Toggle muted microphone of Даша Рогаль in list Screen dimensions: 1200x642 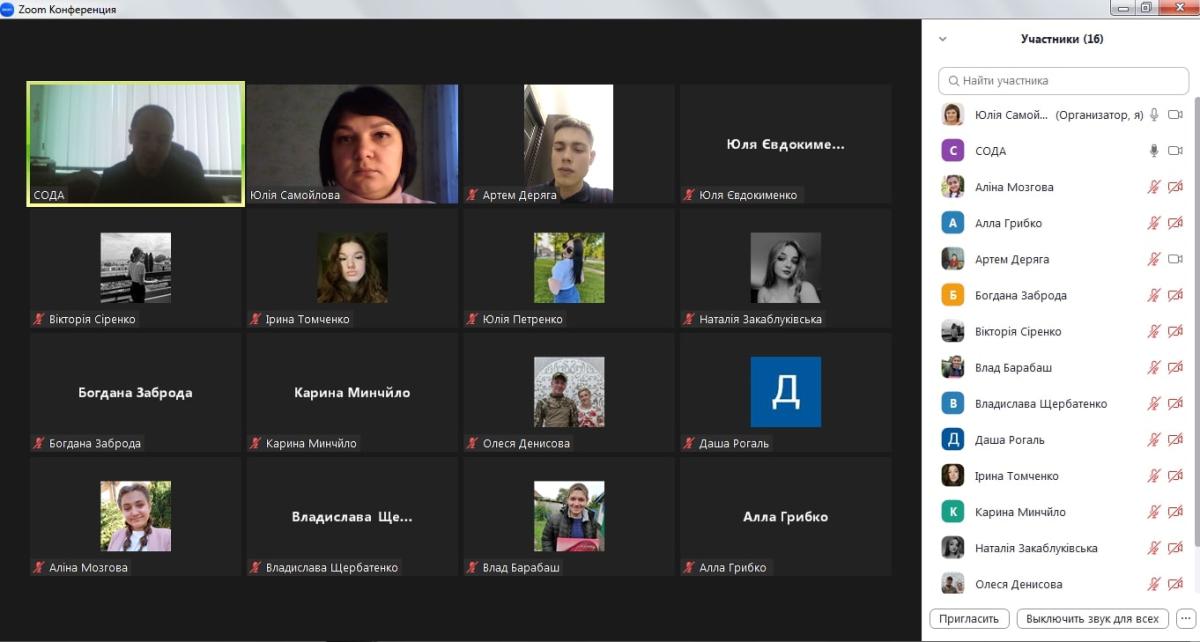coord(1154,439)
